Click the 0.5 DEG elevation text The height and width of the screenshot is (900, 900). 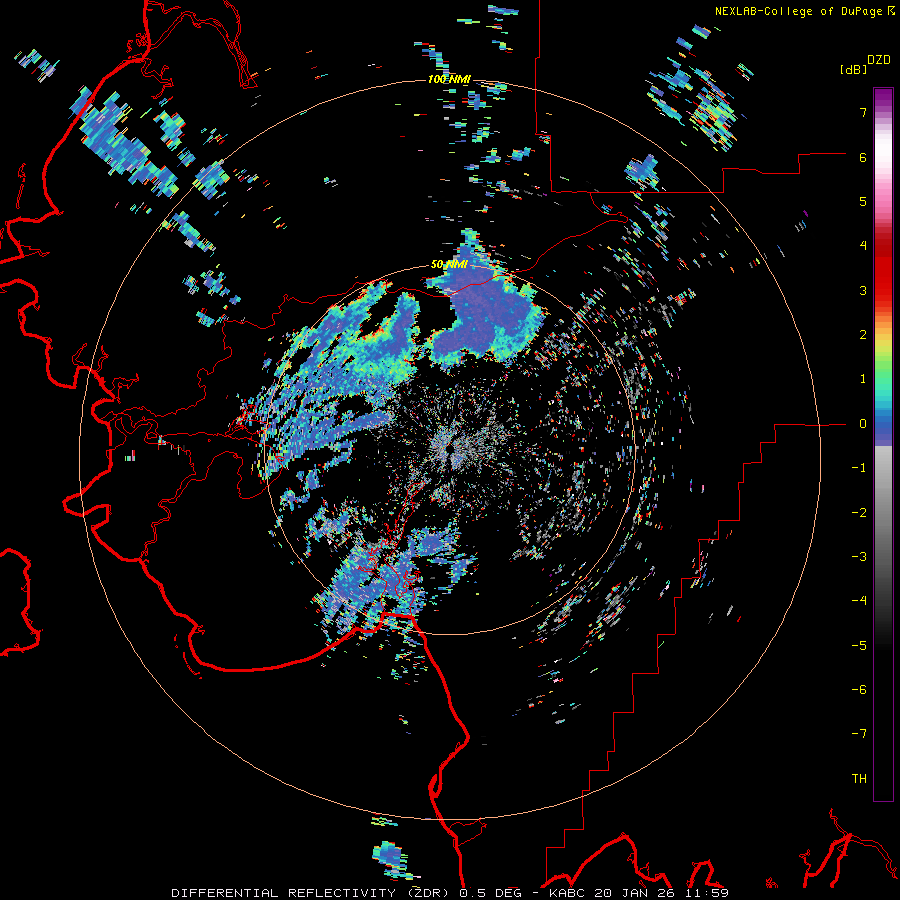click(x=490, y=893)
